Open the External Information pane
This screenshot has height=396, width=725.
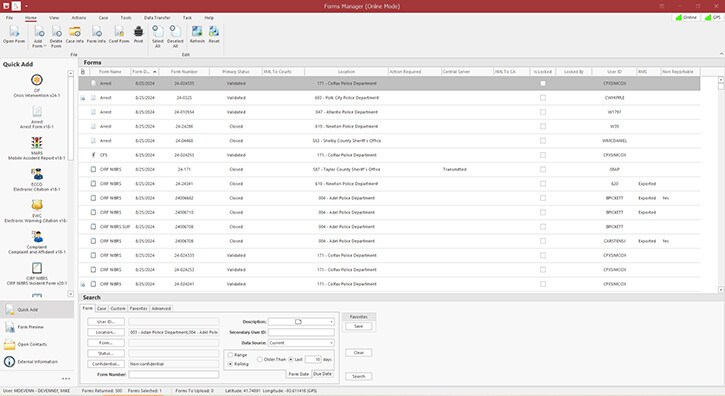pyautogui.click(x=37, y=362)
